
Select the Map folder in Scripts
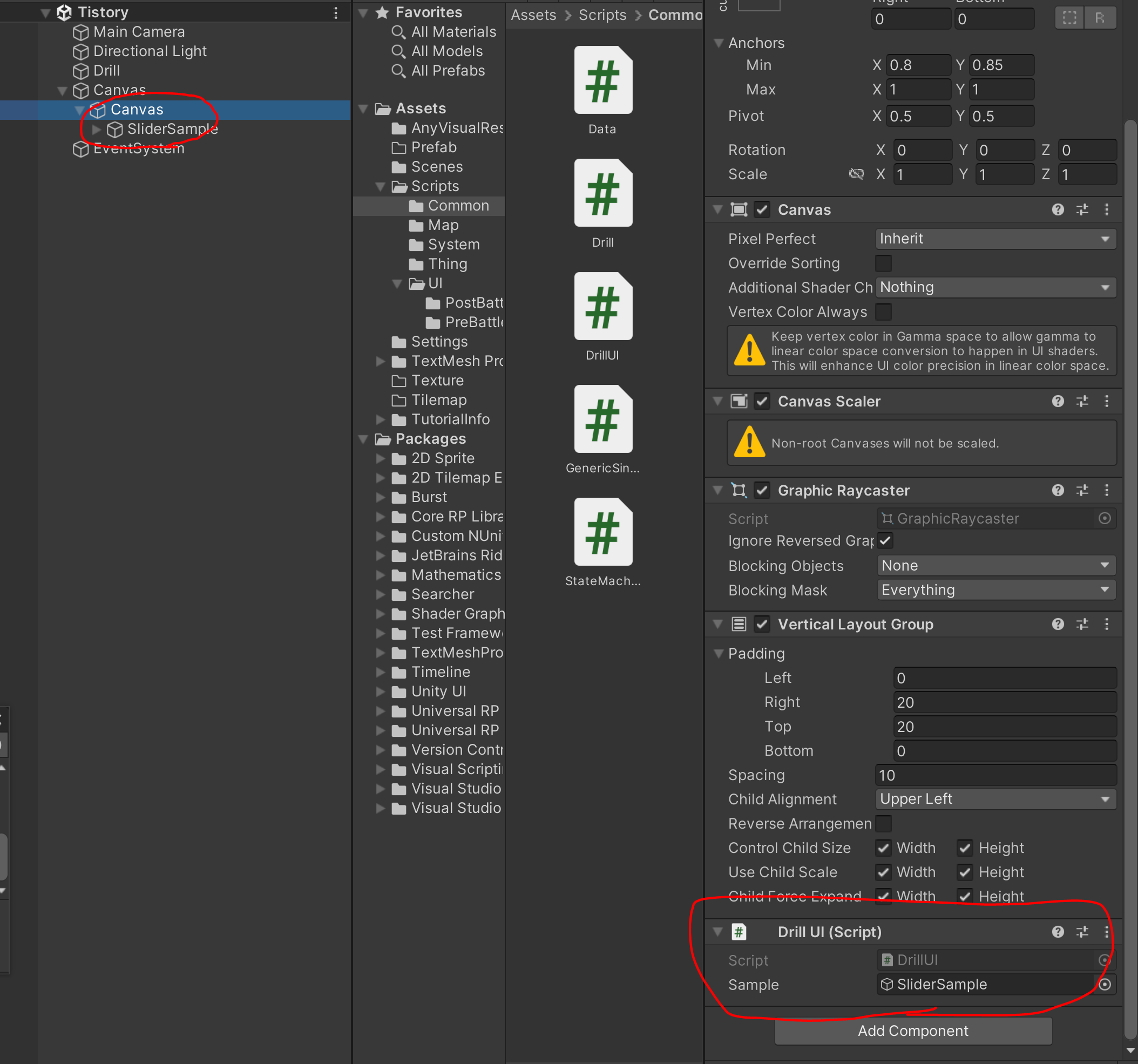443,225
